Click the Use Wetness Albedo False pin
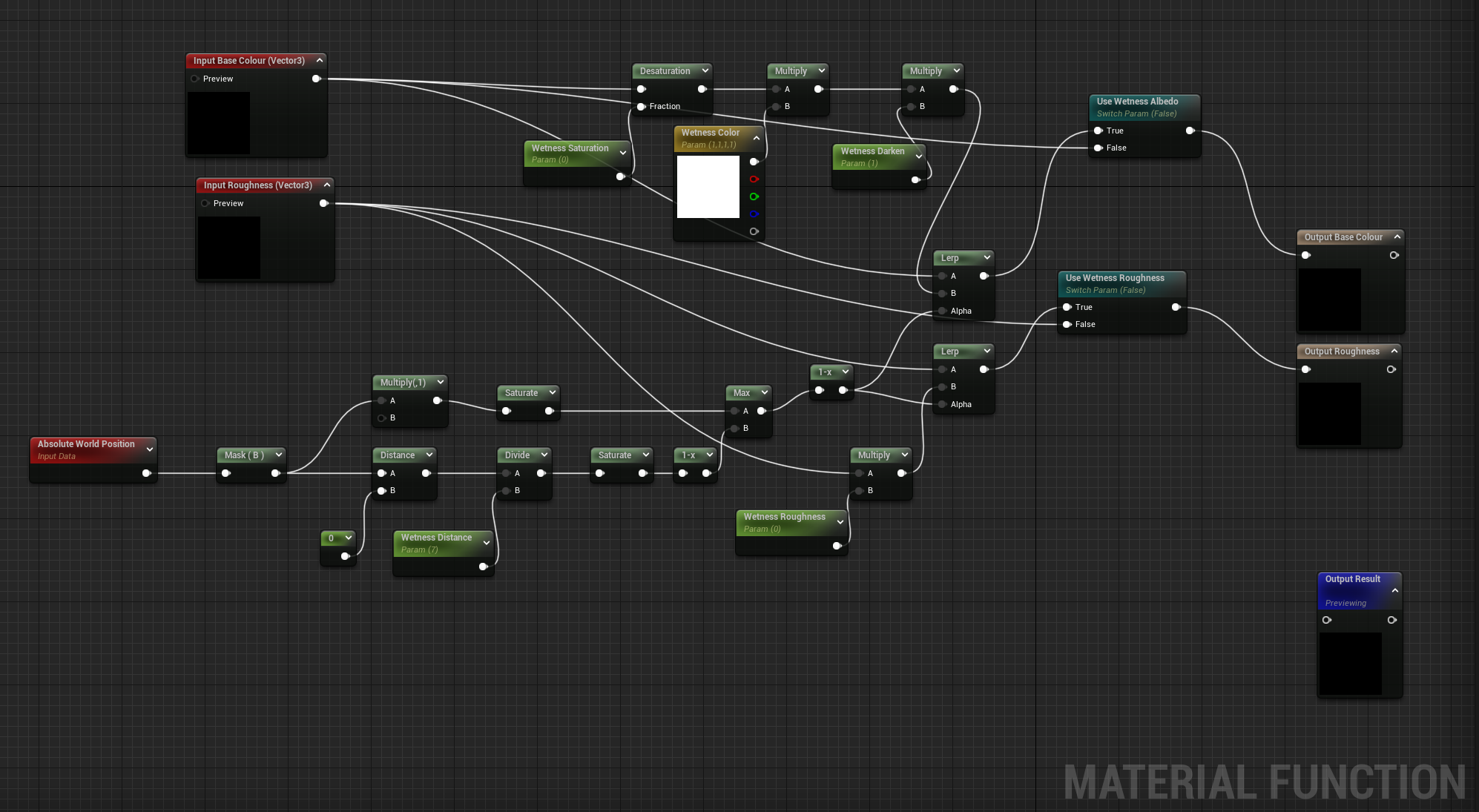 1098,148
